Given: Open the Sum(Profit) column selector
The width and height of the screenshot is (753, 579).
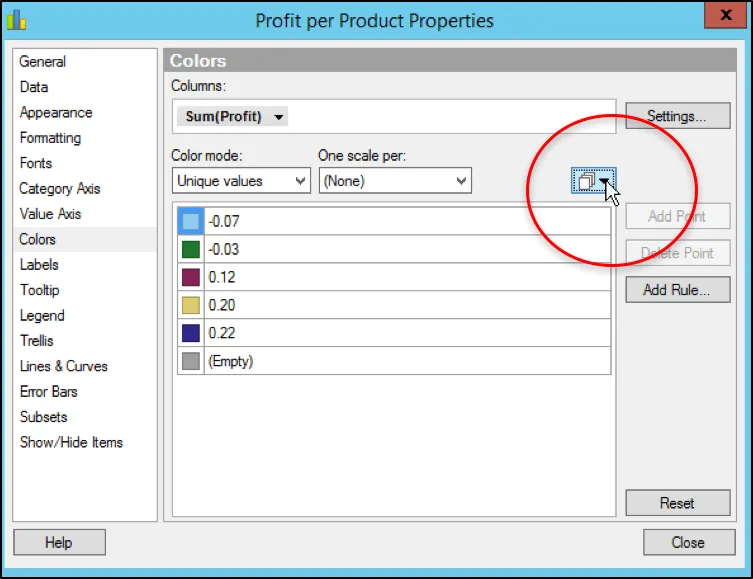Looking at the screenshot, I should (232, 117).
